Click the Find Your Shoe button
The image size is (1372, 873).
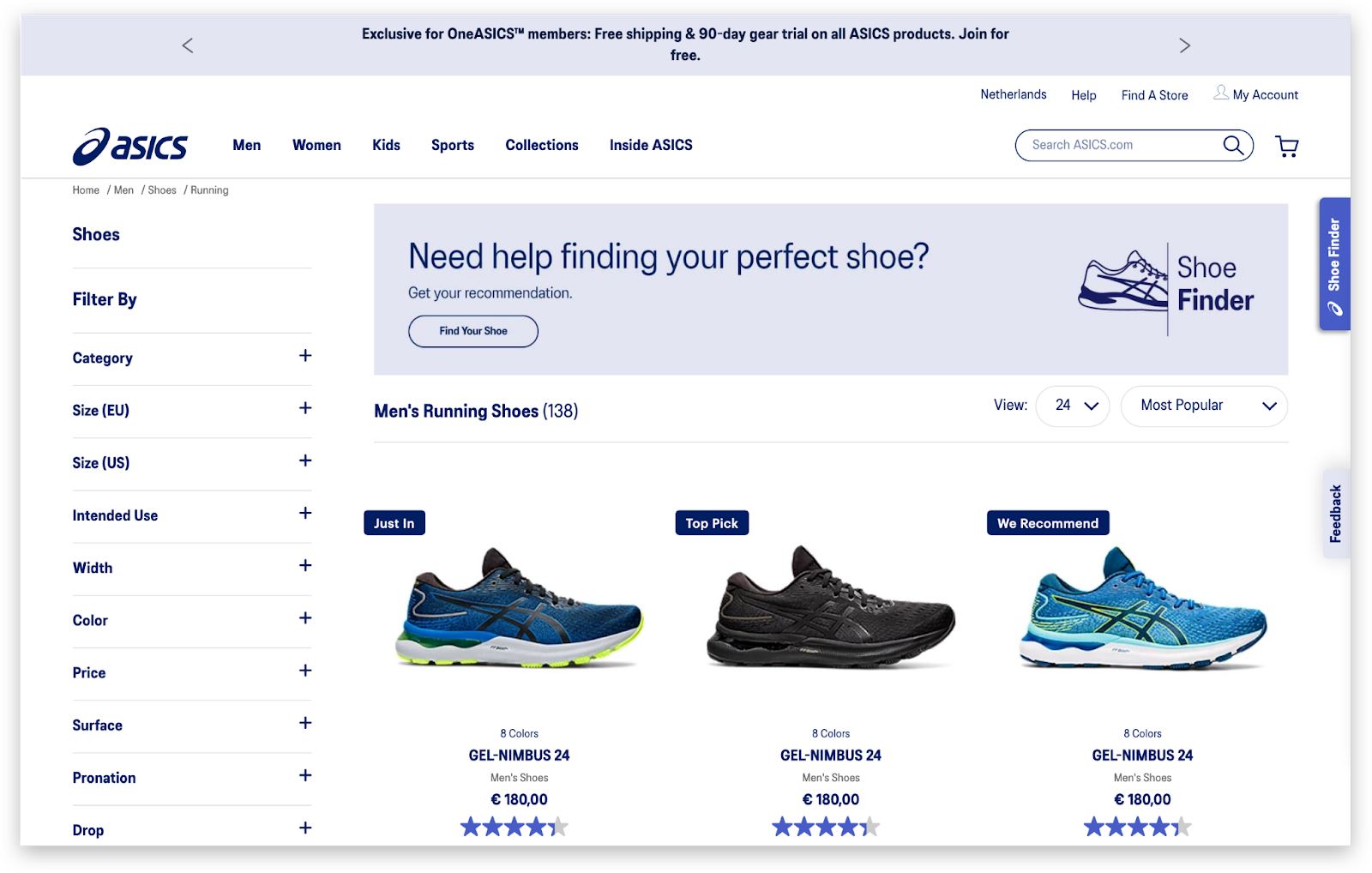(472, 331)
